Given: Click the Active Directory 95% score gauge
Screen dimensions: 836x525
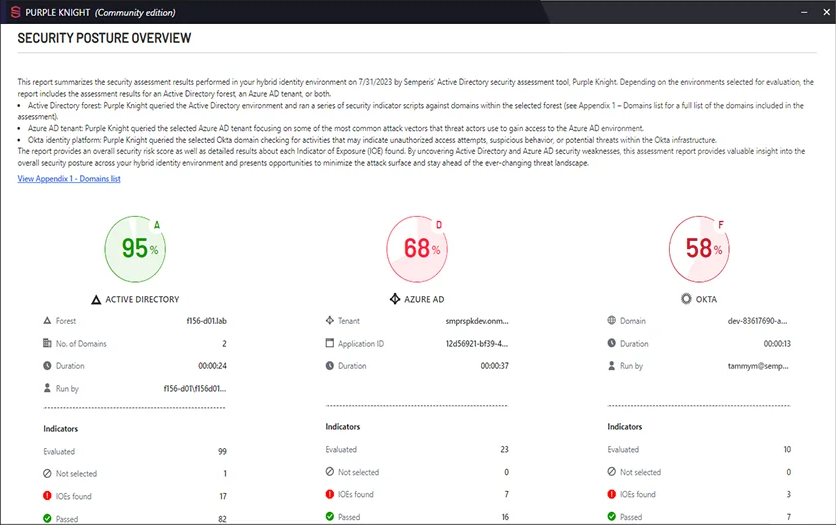Looking at the screenshot, I should pos(136,248).
